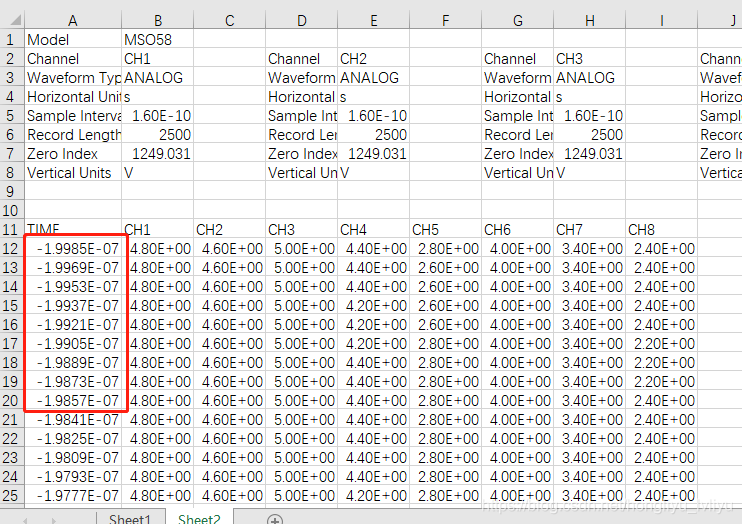This screenshot has height=524, width=742.
Task: Click the 'CH3' cell in row 2
Action: pyautogui.click(x=589, y=58)
